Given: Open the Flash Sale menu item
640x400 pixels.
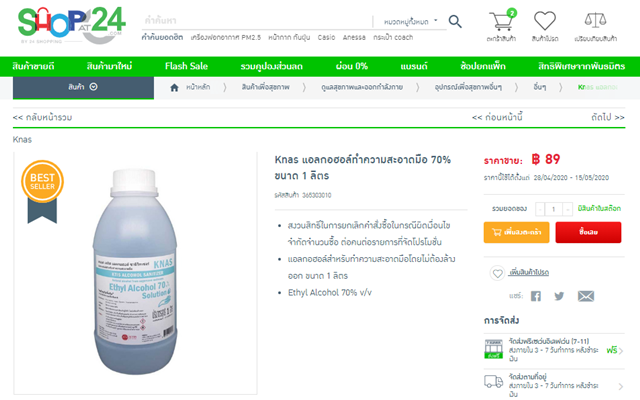Looking at the screenshot, I should tap(187, 66).
